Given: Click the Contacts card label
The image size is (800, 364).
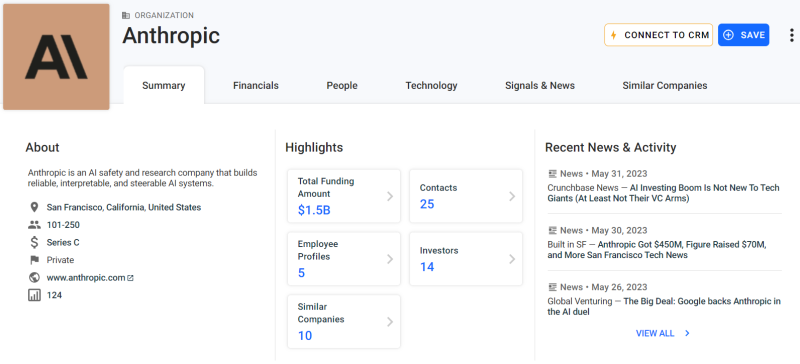Looking at the screenshot, I should (438, 188).
